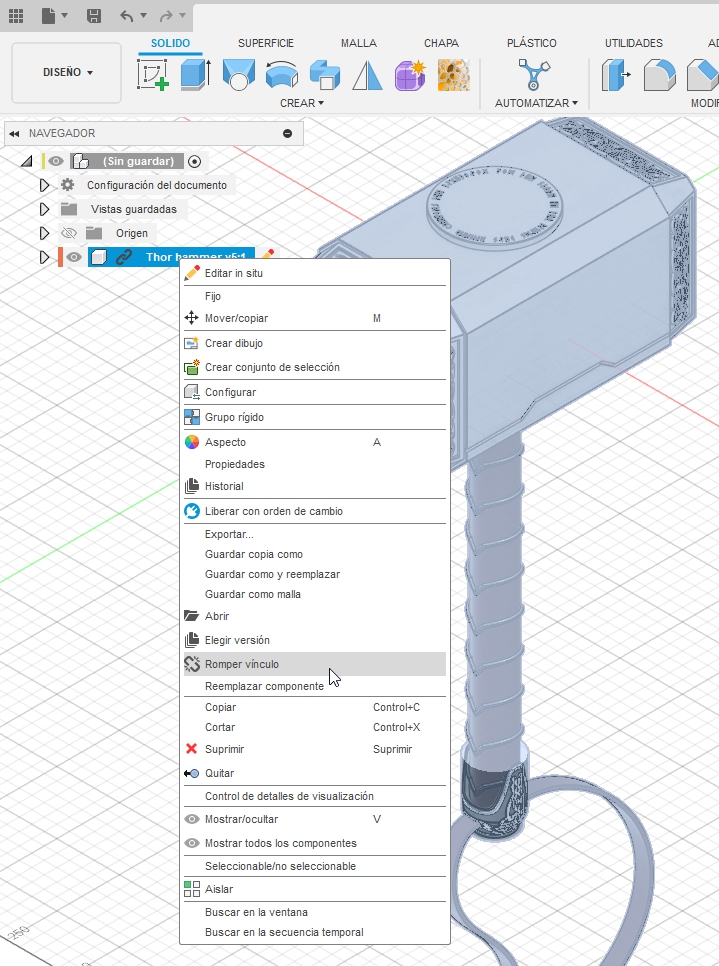The height and width of the screenshot is (966, 719).
Task: Click Aspecto color wheel menu entry
Action: point(225,442)
